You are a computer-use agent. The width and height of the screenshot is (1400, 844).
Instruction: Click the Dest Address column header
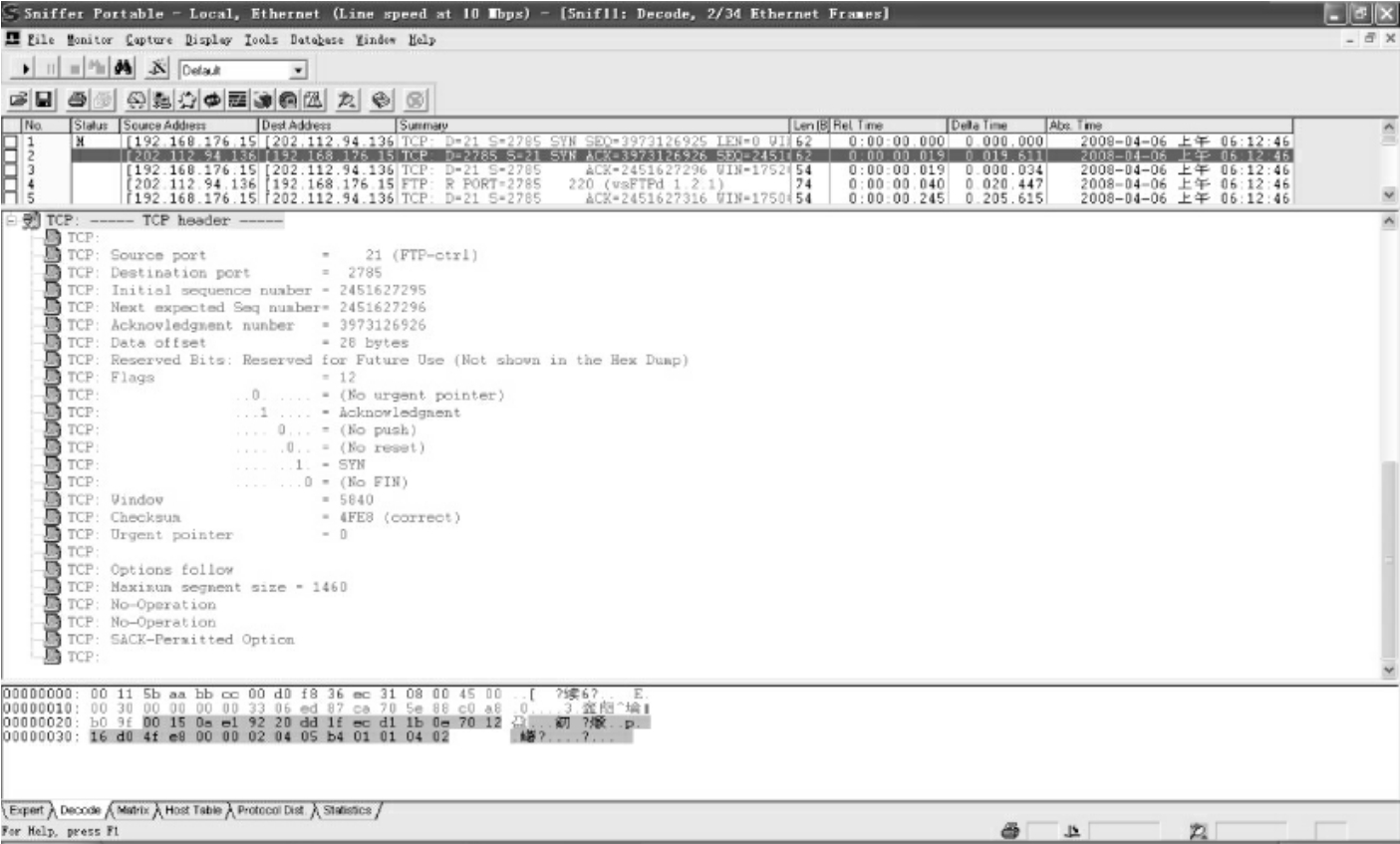pos(328,126)
